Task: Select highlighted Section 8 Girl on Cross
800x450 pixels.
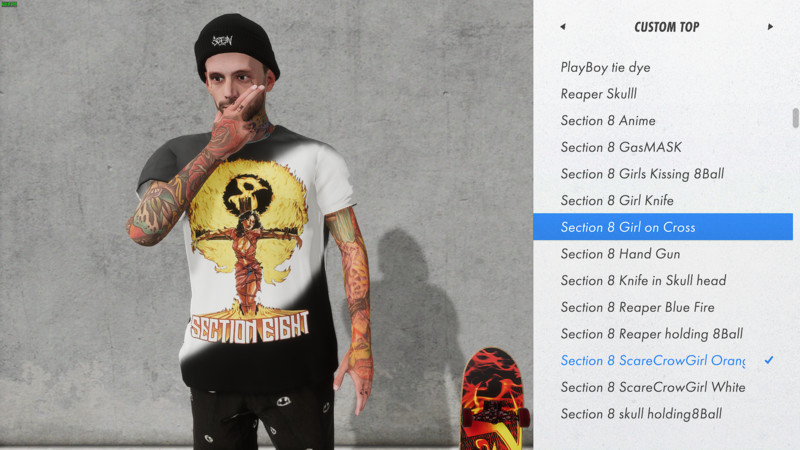Action: coord(663,227)
